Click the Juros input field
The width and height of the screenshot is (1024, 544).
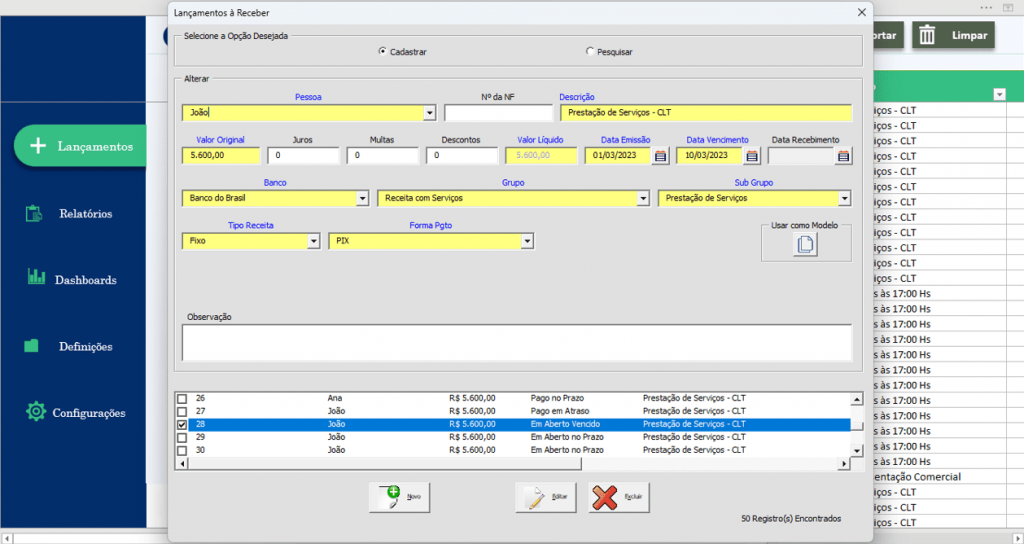303,155
